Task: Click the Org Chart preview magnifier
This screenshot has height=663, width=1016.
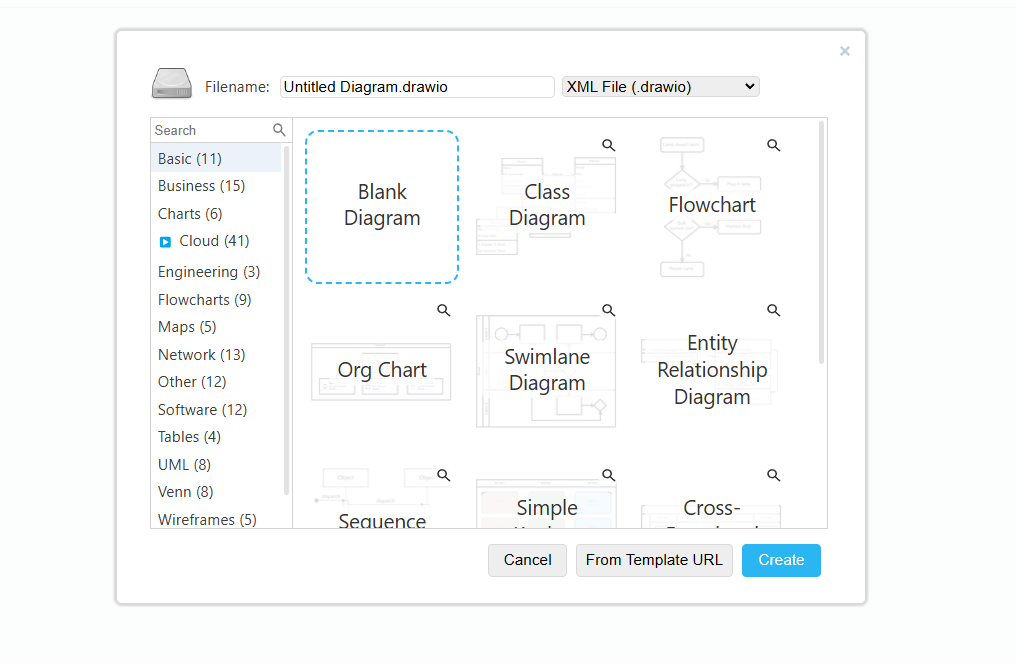Action: tap(443, 310)
